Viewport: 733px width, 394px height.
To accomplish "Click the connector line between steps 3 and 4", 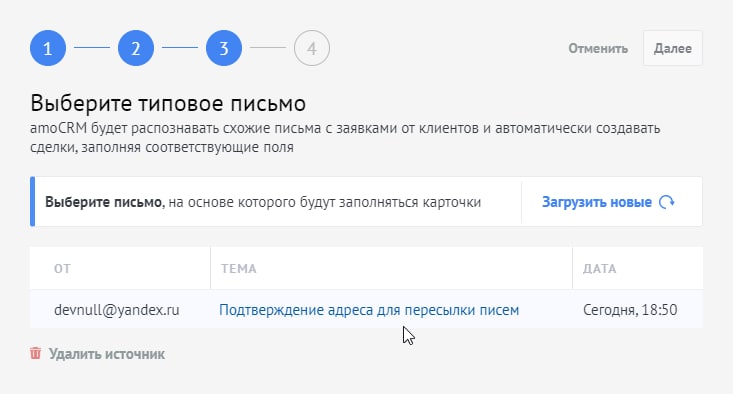I will point(268,48).
